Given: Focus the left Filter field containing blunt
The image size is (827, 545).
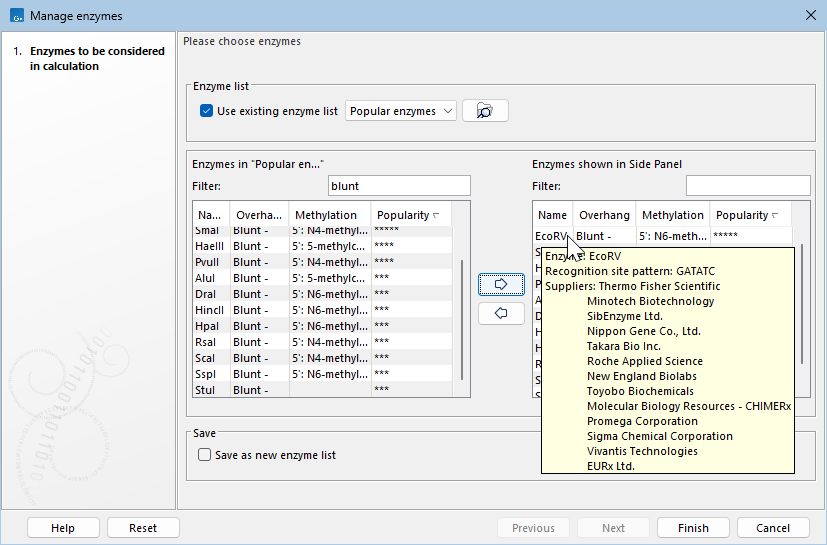Looking at the screenshot, I should 399,186.
